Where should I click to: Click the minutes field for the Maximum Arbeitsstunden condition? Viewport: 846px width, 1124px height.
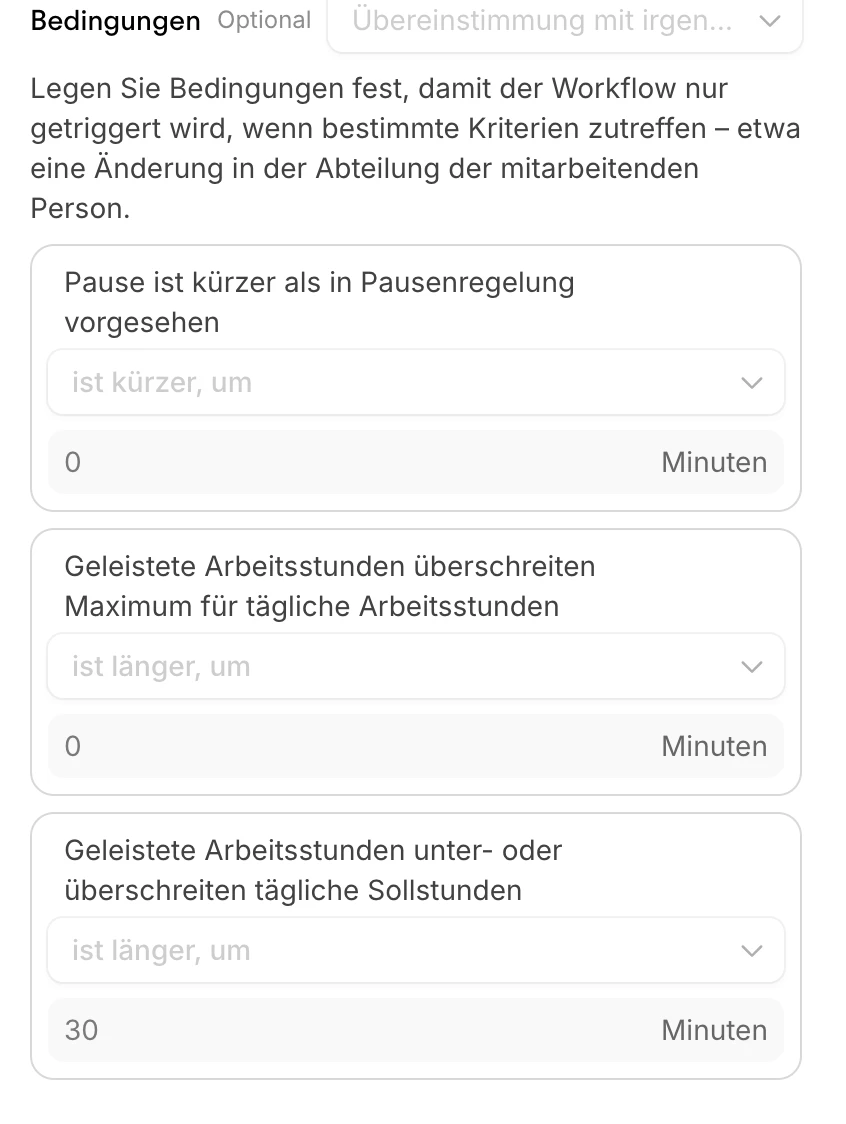pos(350,746)
